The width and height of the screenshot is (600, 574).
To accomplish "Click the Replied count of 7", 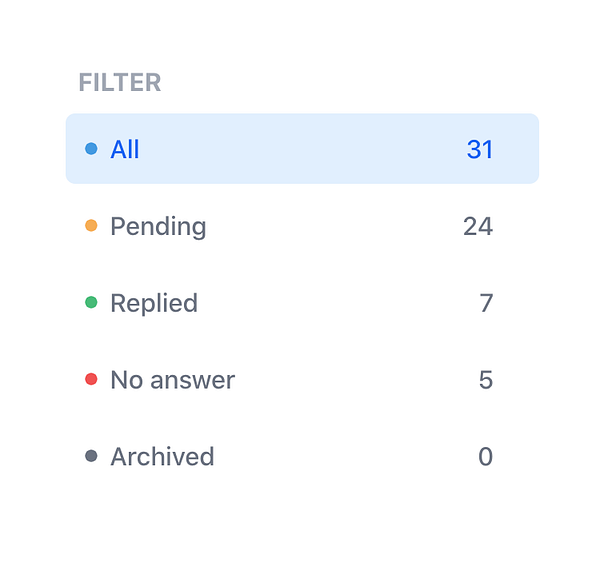I will (x=486, y=303).
